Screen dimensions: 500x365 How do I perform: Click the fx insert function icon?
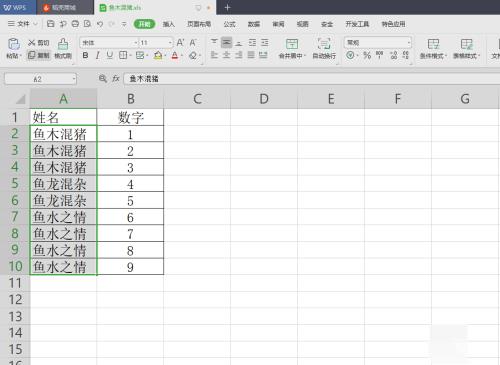pyautogui.click(x=116, y=79)
